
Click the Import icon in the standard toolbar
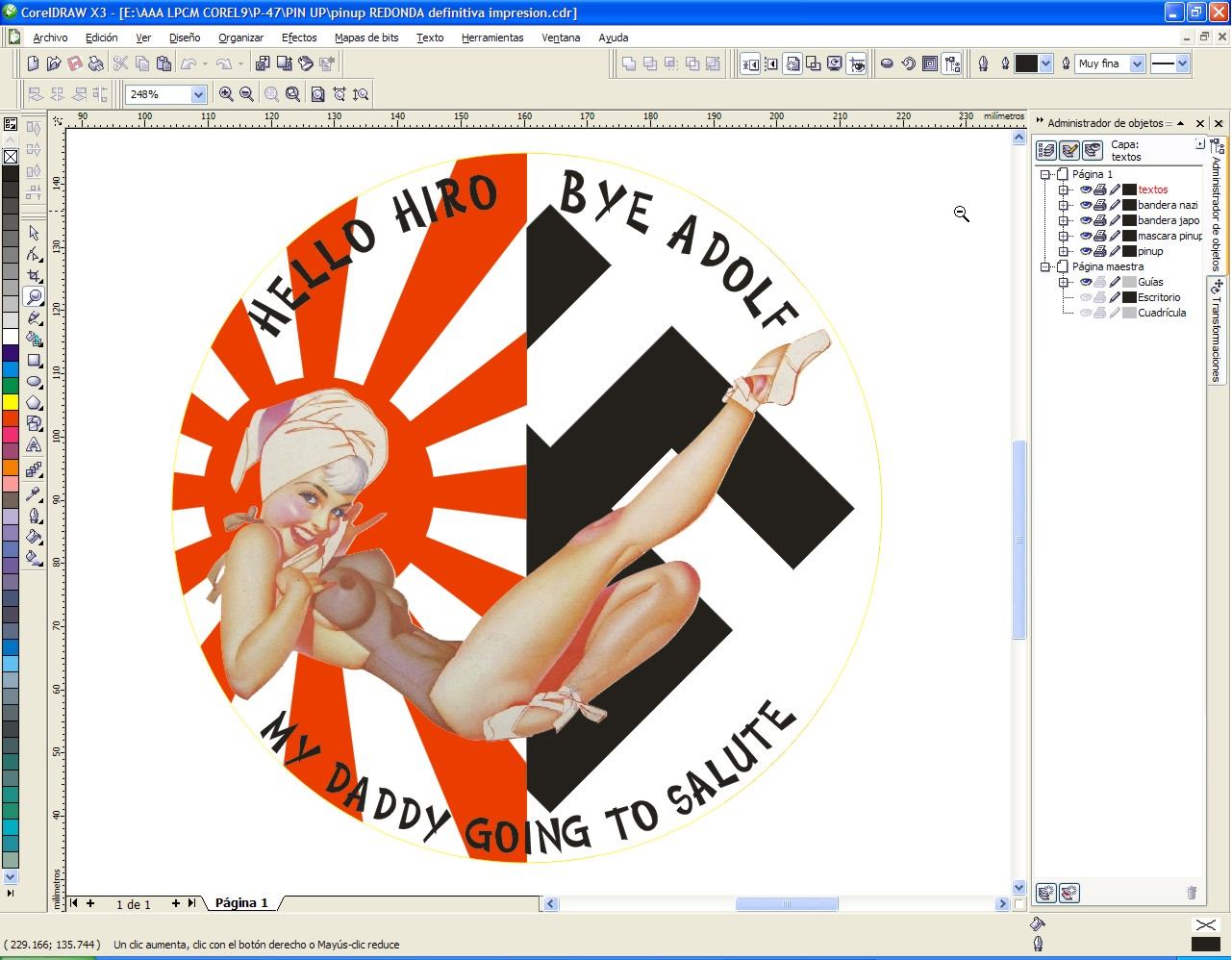point(262,63)
